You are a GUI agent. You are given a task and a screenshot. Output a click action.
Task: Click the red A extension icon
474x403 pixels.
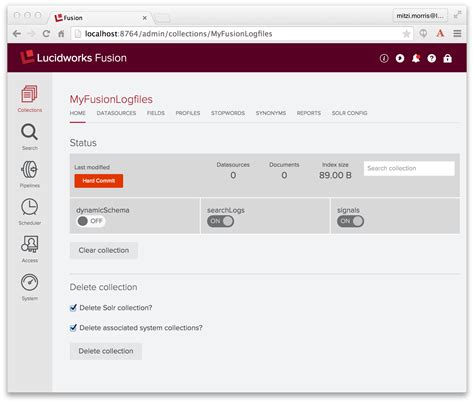[x=440, y=33]
